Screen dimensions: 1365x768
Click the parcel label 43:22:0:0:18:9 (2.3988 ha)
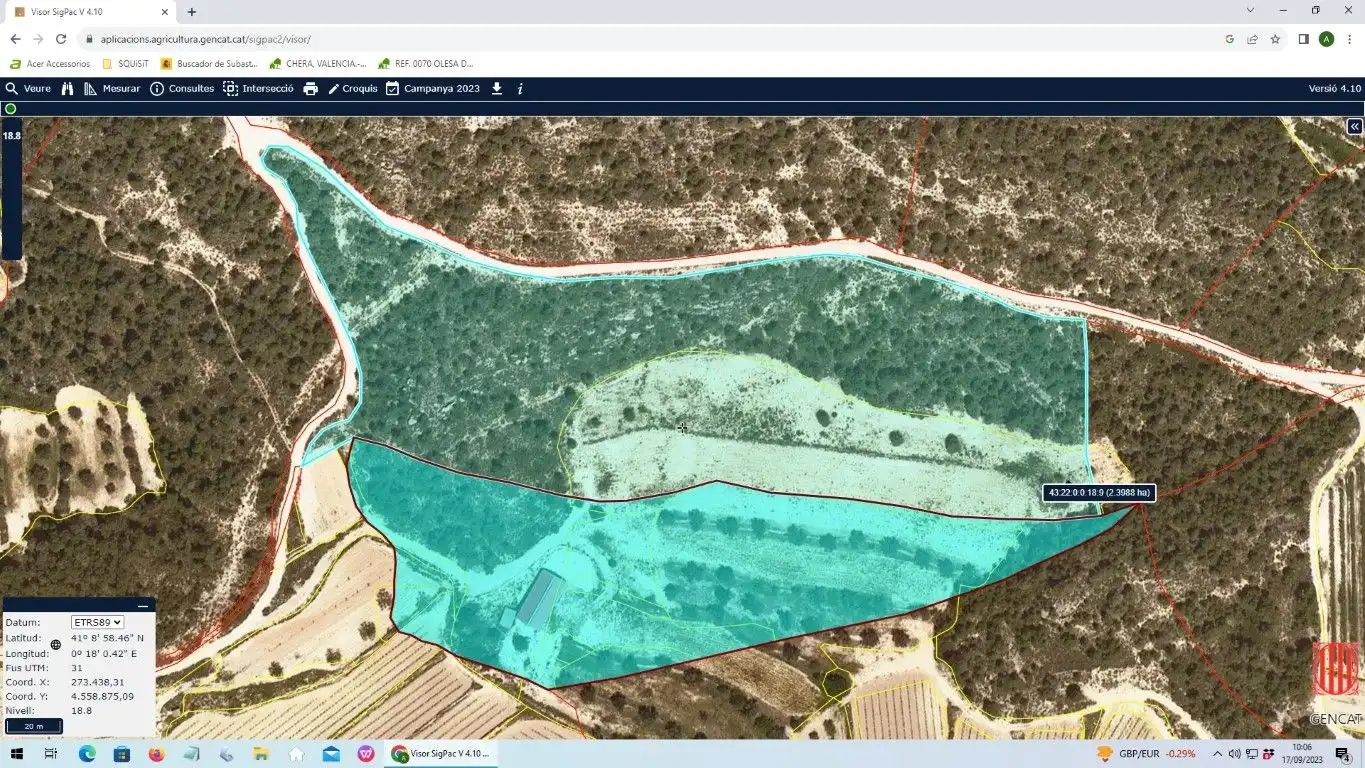tap(1099, 493)
